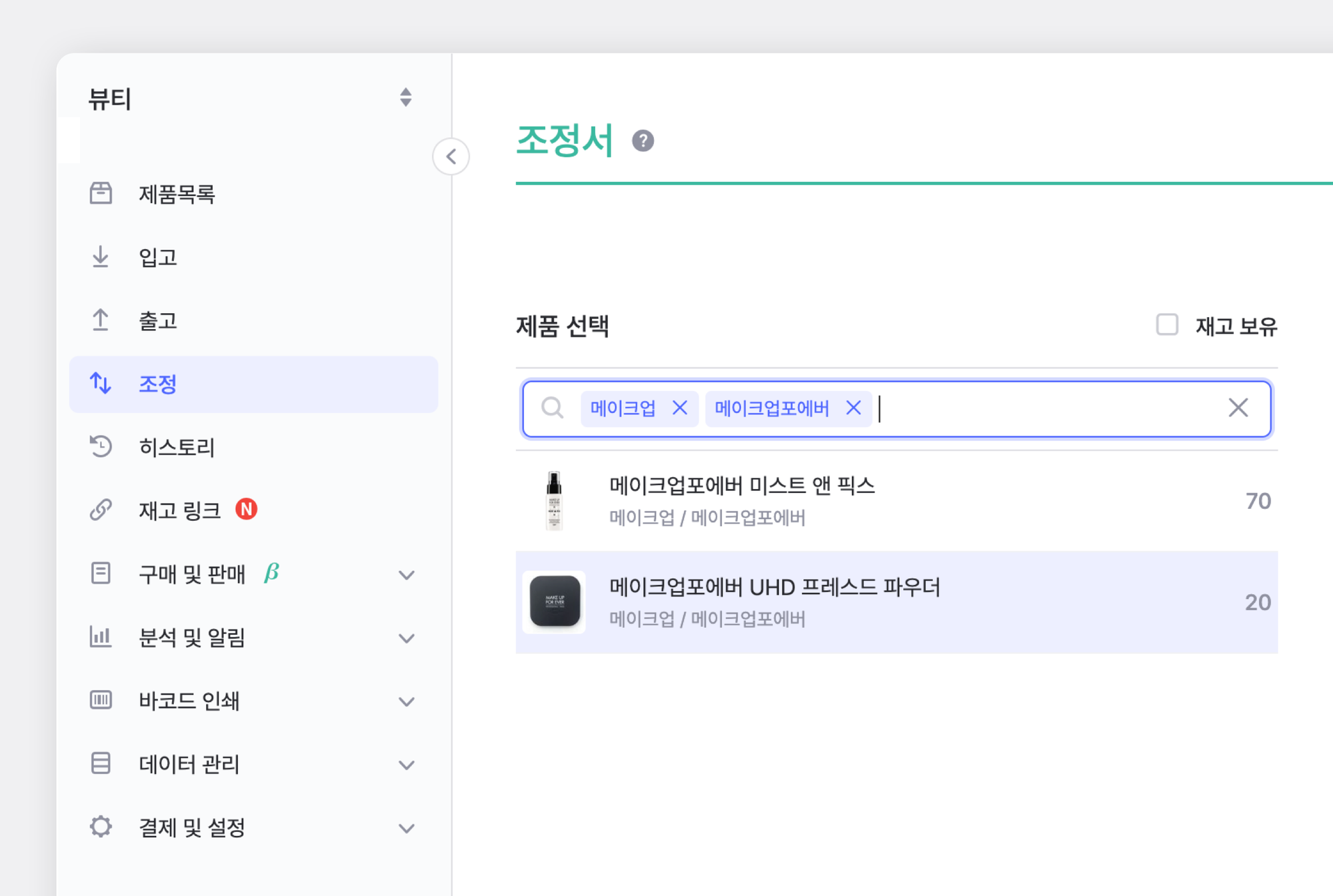The image size is (1333, 896).
Task: Click the stock quantity 20
Action: click(1258, 602)
